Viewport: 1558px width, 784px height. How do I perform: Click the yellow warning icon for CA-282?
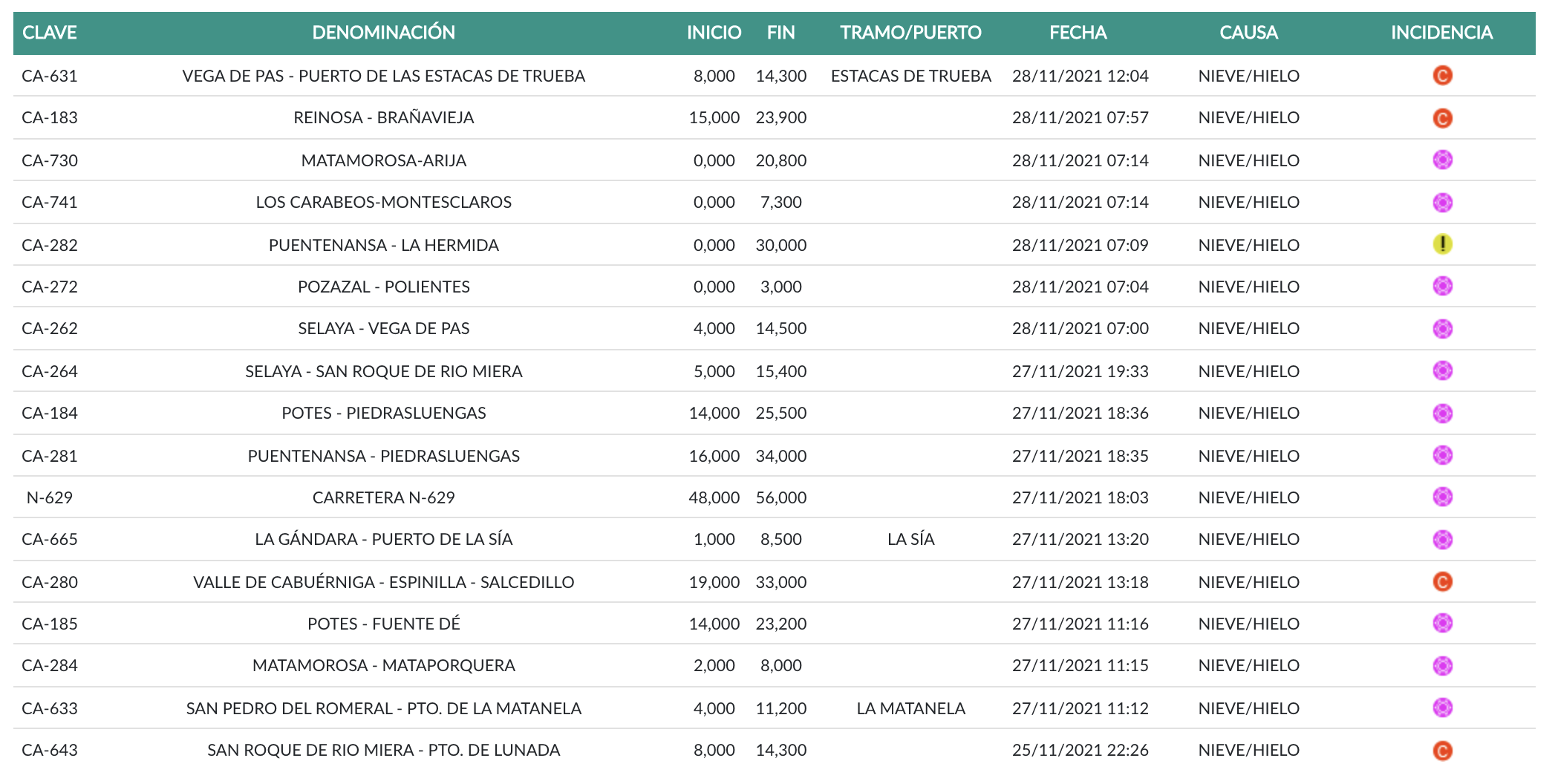[x=1441, y=244]
